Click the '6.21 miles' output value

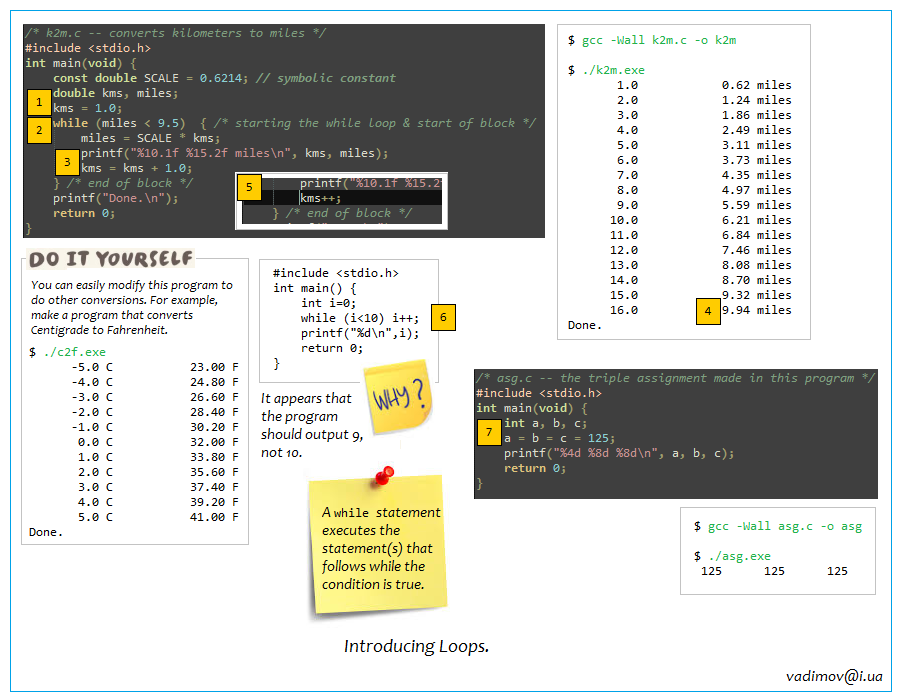[x=757, y=220]
